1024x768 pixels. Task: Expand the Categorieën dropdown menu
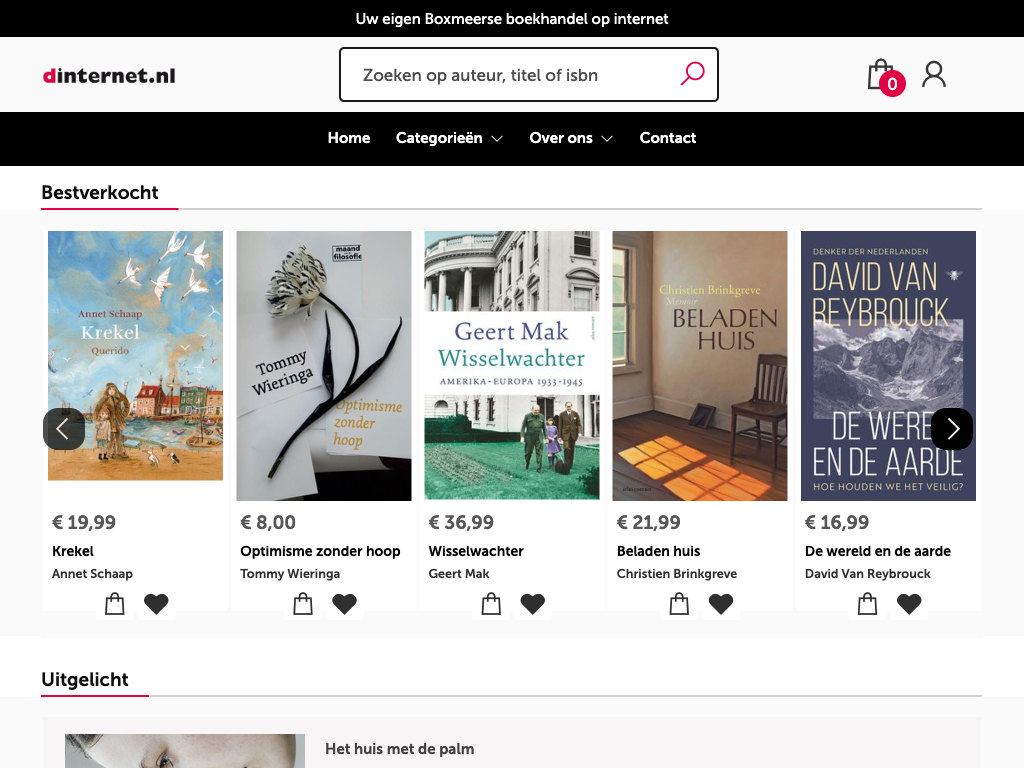(449, 138)
